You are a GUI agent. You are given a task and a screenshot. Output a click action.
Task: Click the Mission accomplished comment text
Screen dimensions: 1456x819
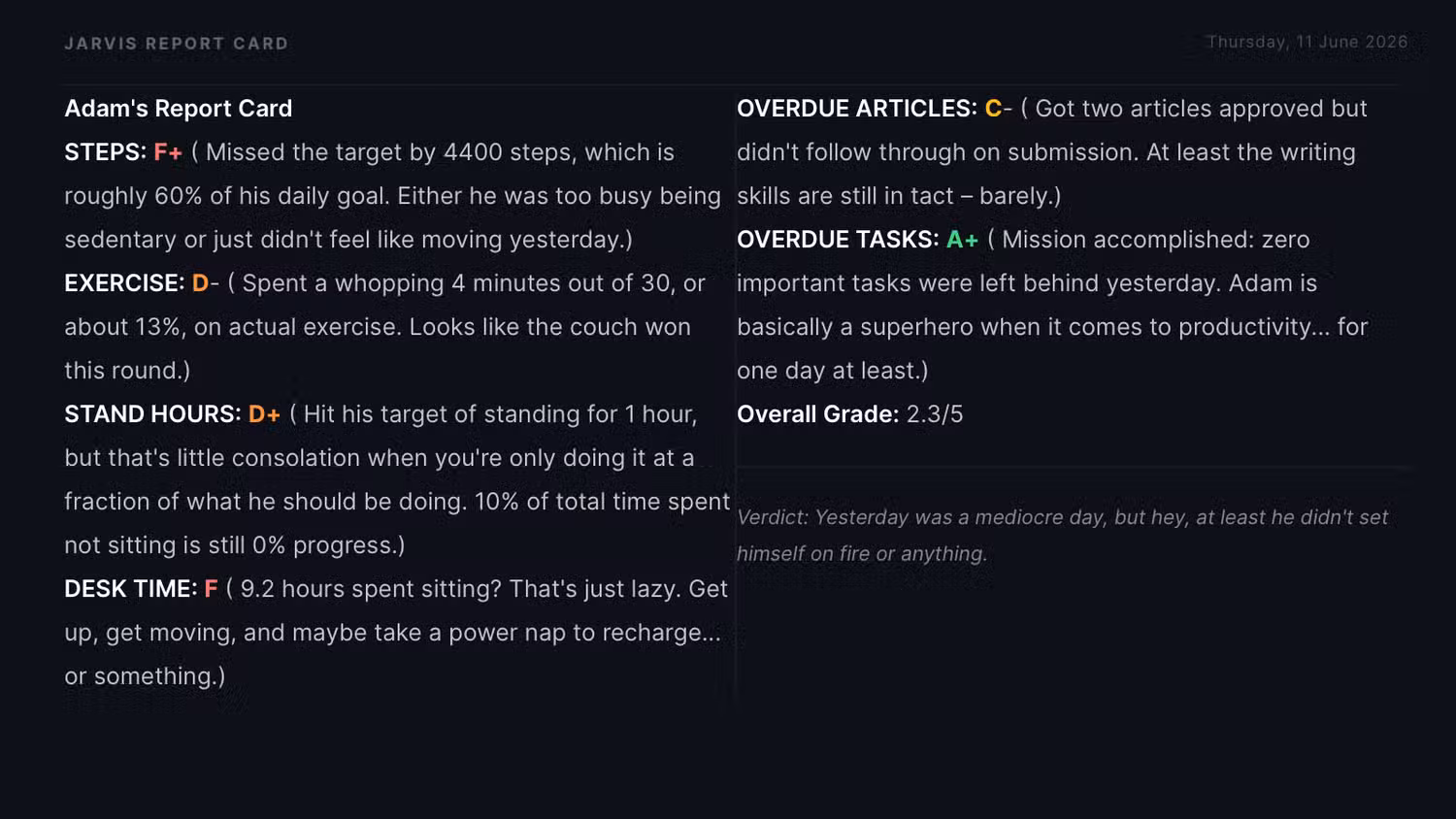pos(1052,305)
